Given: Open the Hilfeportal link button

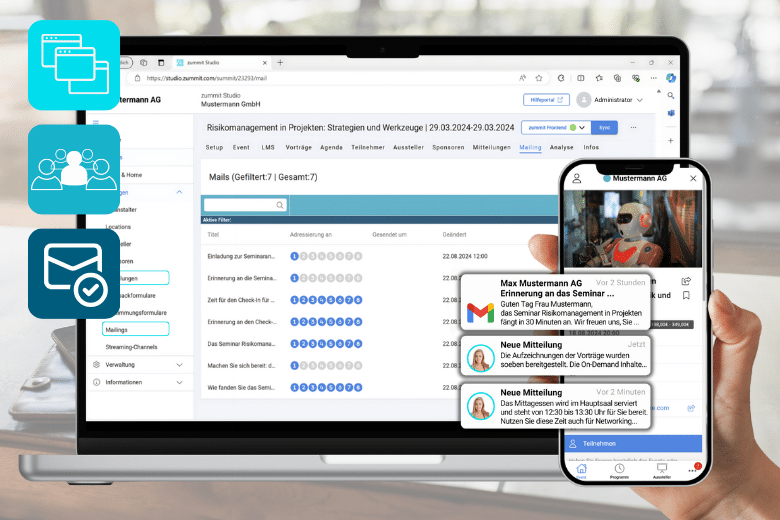Looking at the screenshot, I should click(x=546, y=100).
